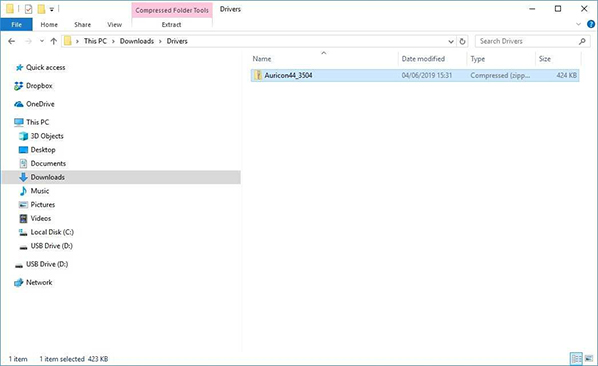This screenshot has width=598, height=366.
Task: Click the Explorer folder icon in title bar
Action: tap(10, 9)
